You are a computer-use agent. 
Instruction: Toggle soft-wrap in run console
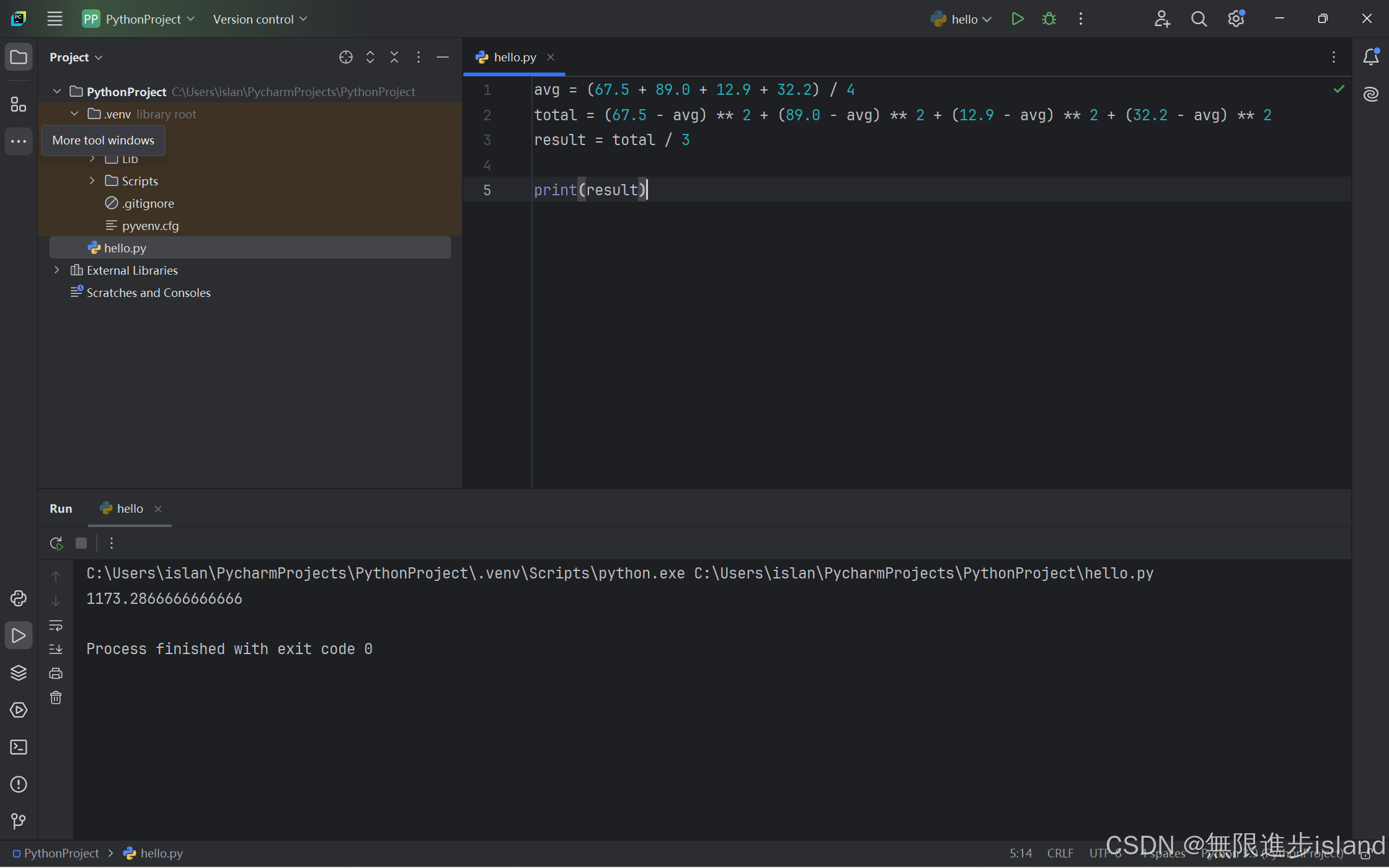click(56, 626)
